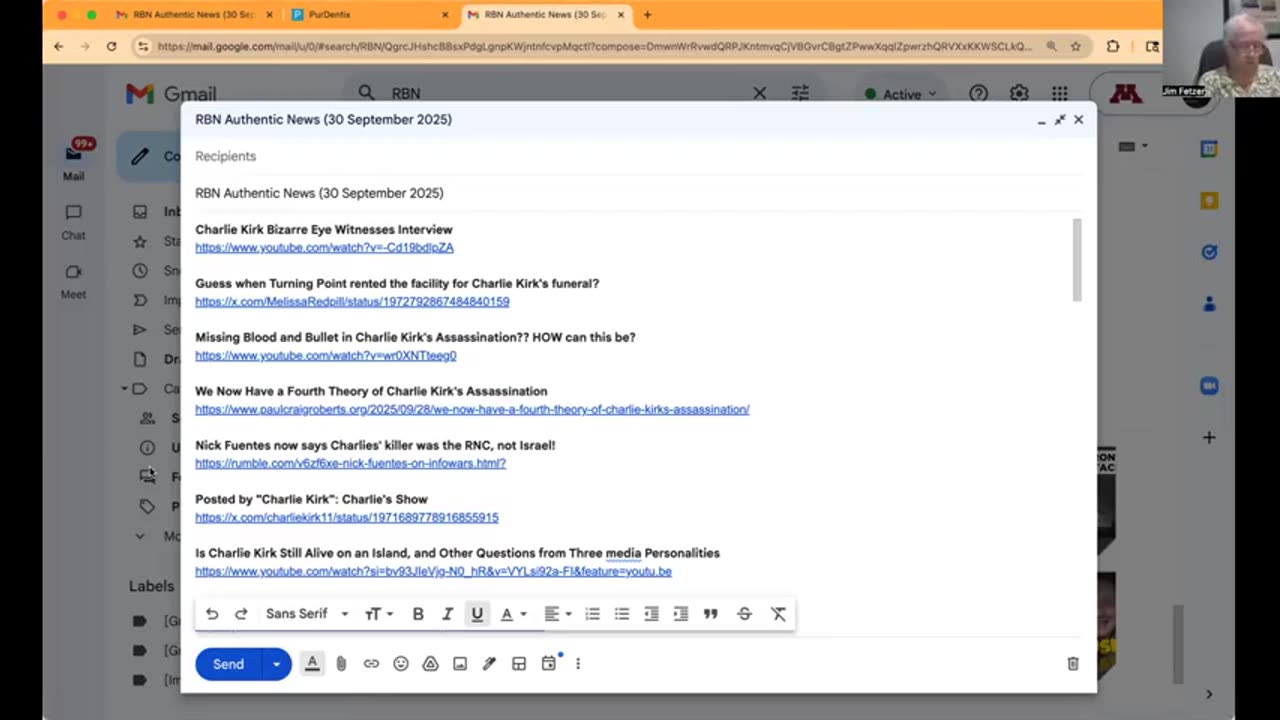Discard the draft with trash icon

[1073, 663]
